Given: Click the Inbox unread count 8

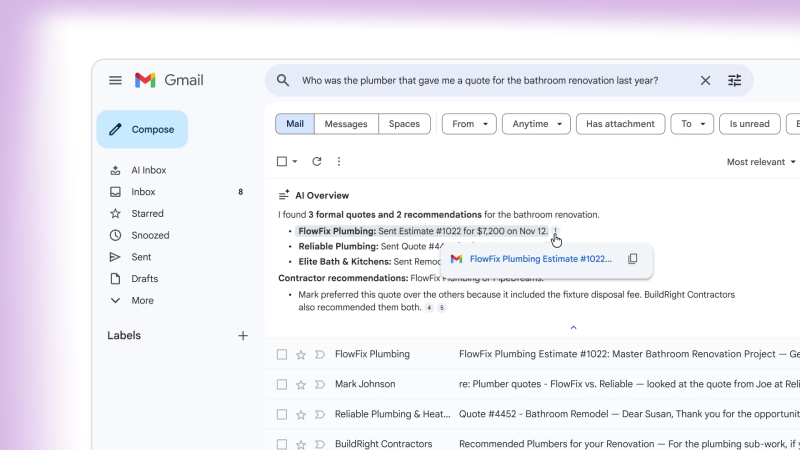Looking at the screenshot, I should [240, 192].
